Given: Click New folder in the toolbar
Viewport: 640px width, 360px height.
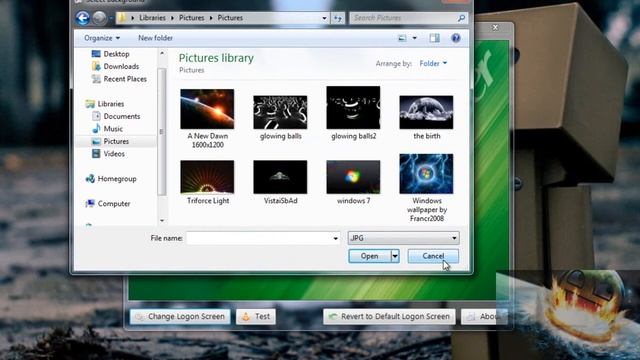Looking at the screenshot, I should (155, 38).
